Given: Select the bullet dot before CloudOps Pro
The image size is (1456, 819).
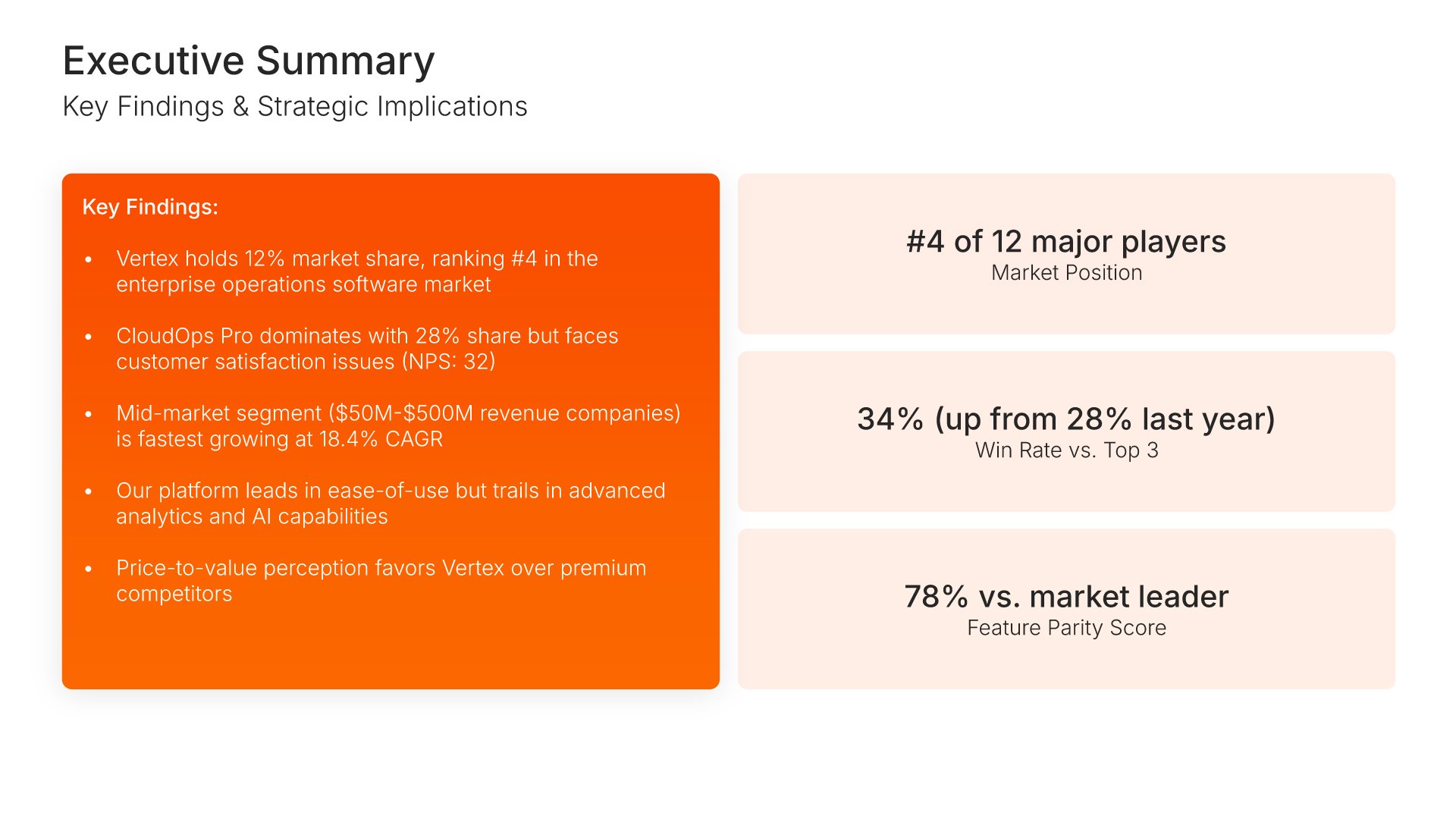Looking at the screenshot, I should click(89, 337).
